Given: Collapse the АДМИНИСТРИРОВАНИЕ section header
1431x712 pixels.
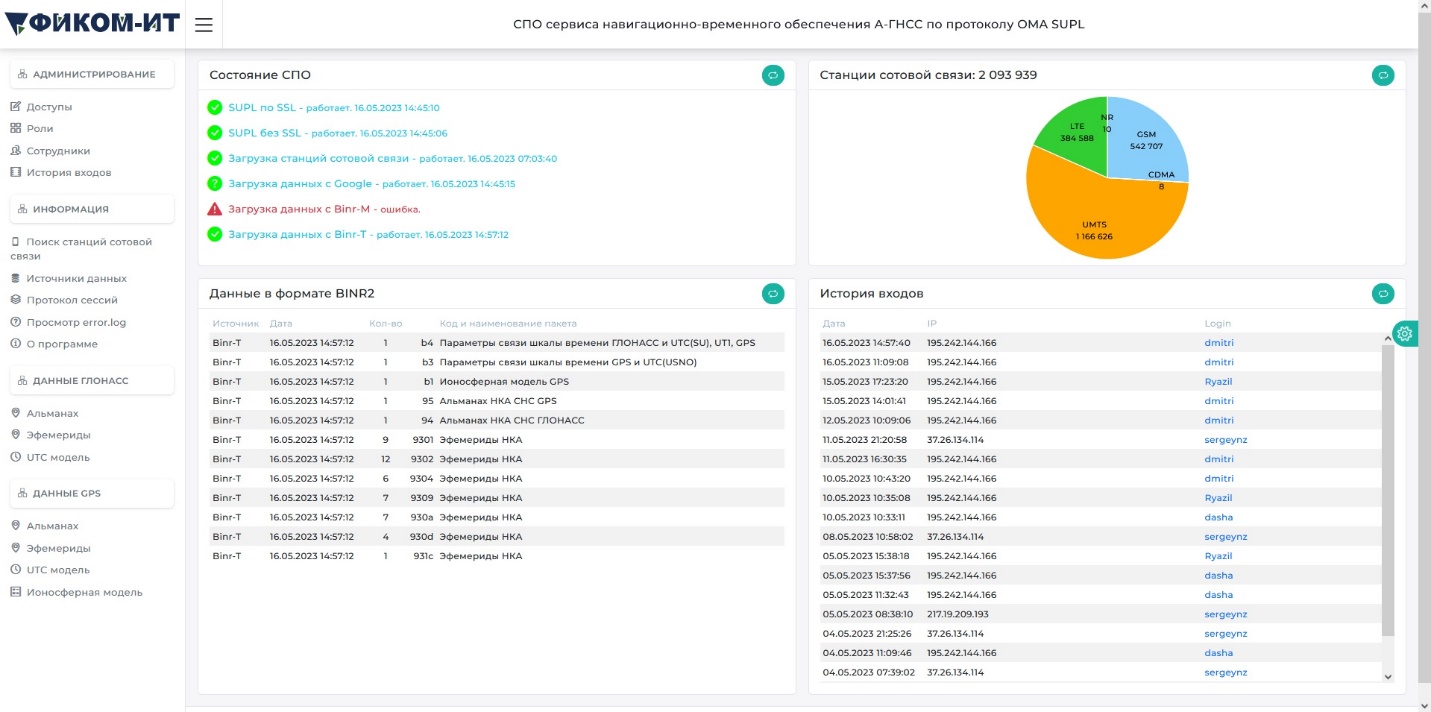Looking at the screenshot, I should 92,74.
